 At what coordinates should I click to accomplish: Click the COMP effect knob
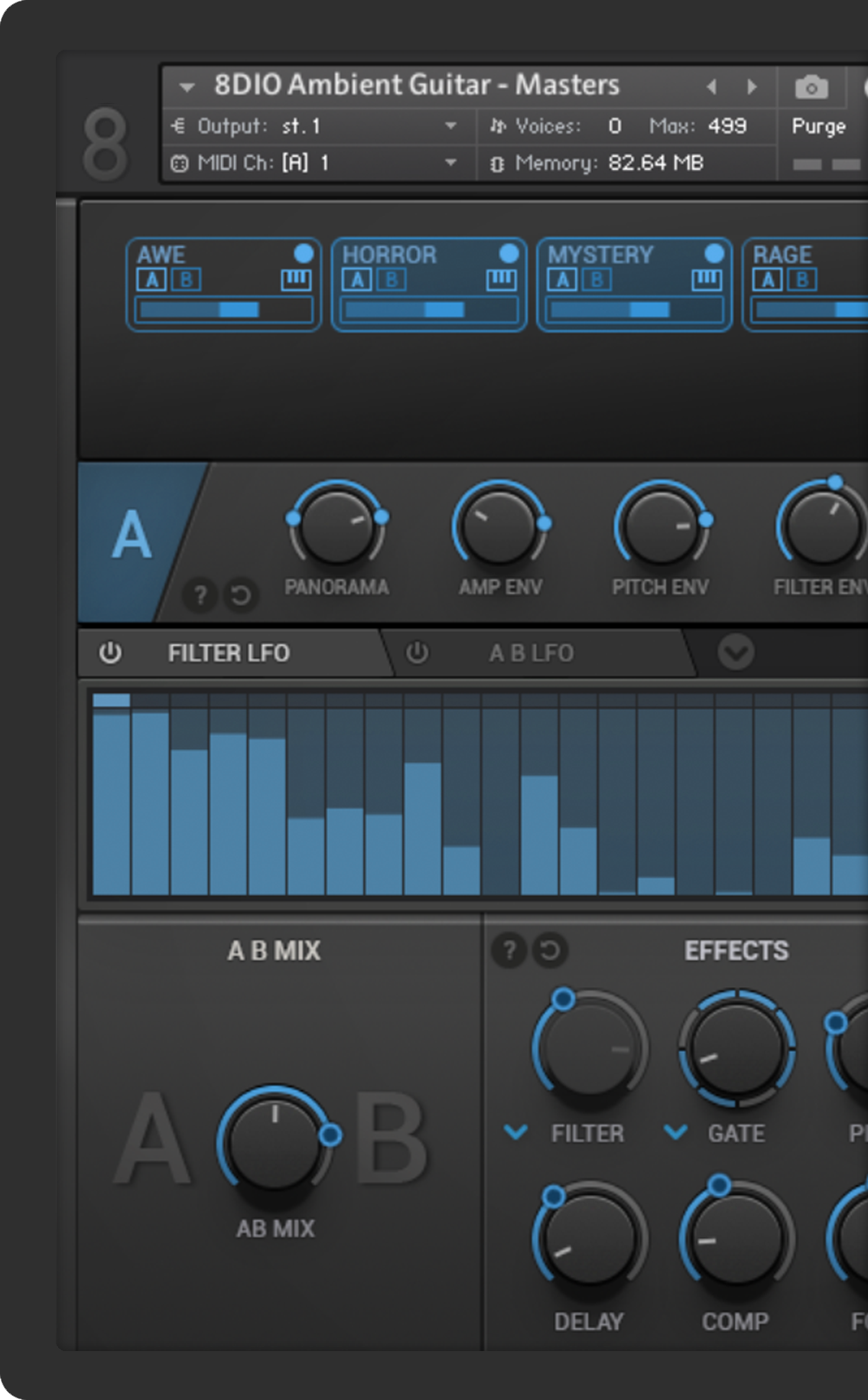[x=736, y=1238]
